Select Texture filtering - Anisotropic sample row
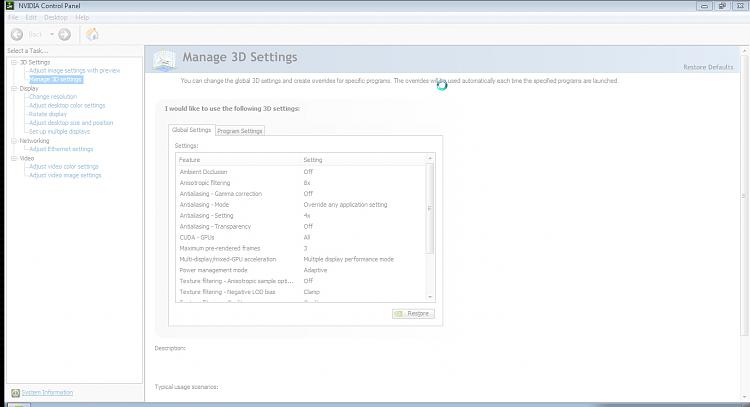This screenshot has width=750, height=407. click(300, 281)
